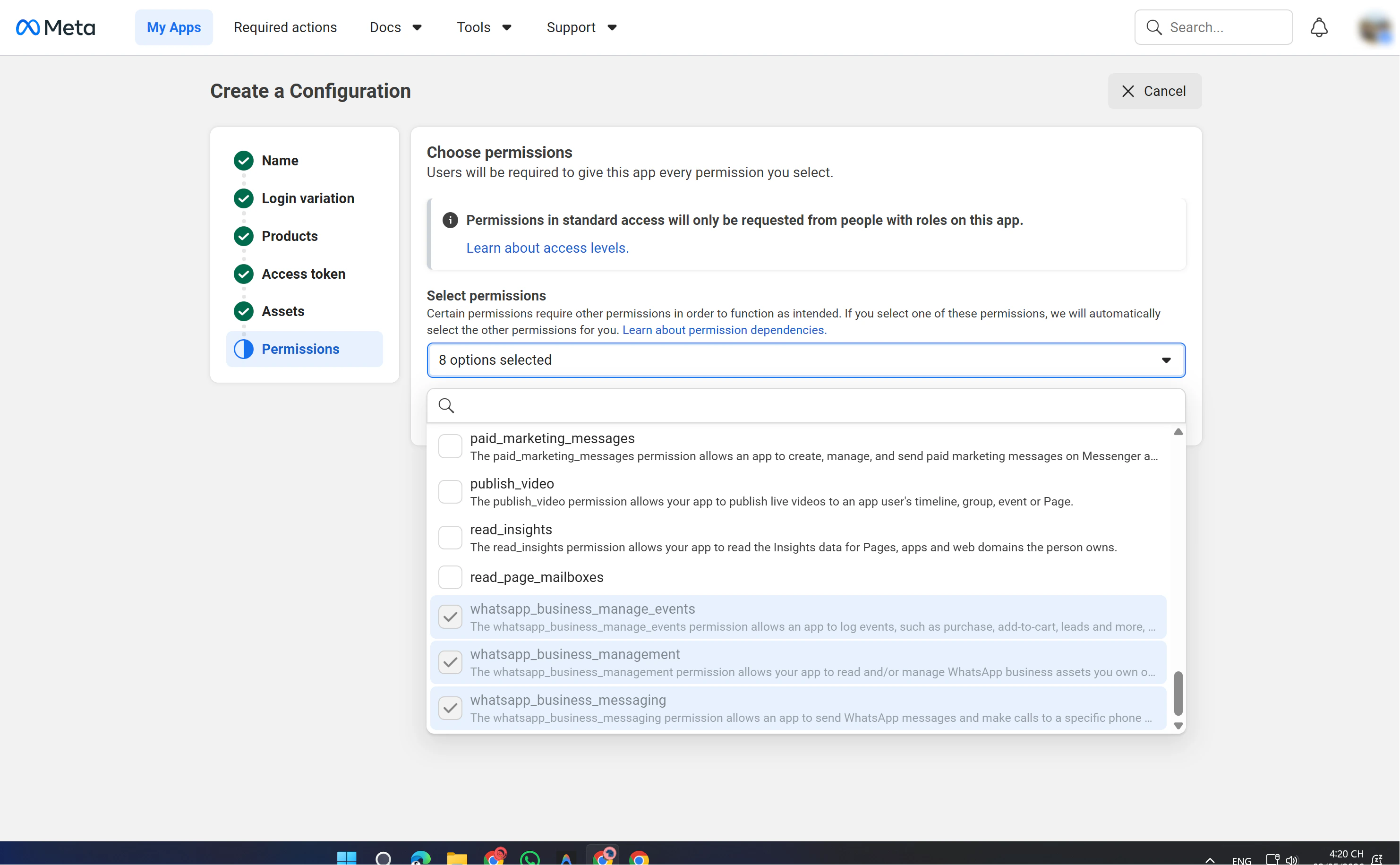
Task: Open 'Learn about permission dependencies' link
Action: [x=724, y=330]
